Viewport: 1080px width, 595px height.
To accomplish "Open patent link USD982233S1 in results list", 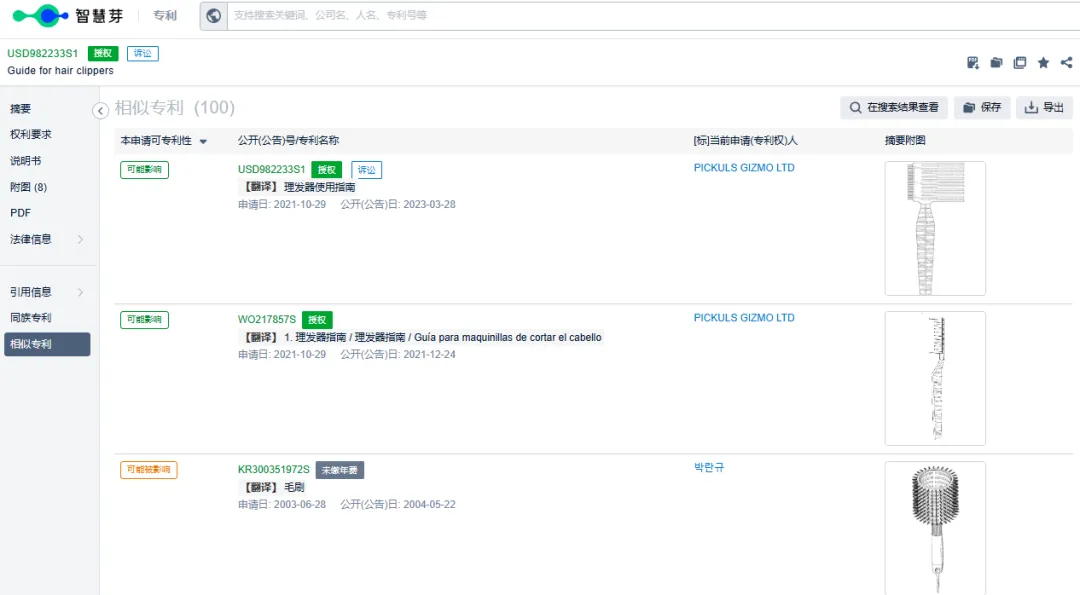I will click(x=271, y=169).
